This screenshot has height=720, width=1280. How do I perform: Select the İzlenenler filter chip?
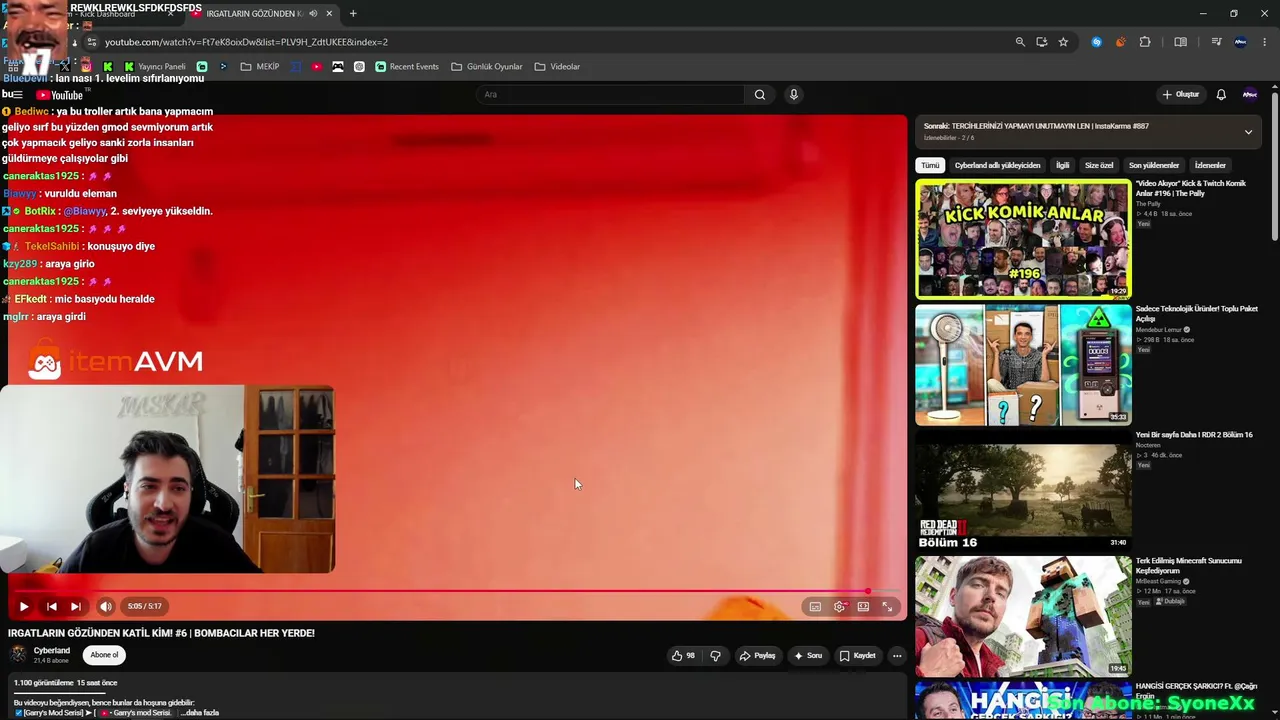point(1210,165)
